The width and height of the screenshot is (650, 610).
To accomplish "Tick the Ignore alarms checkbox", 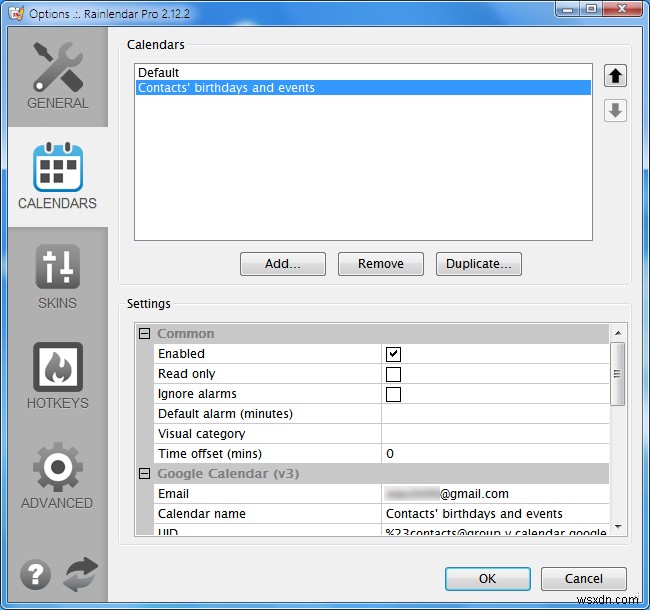I will 393,394.
